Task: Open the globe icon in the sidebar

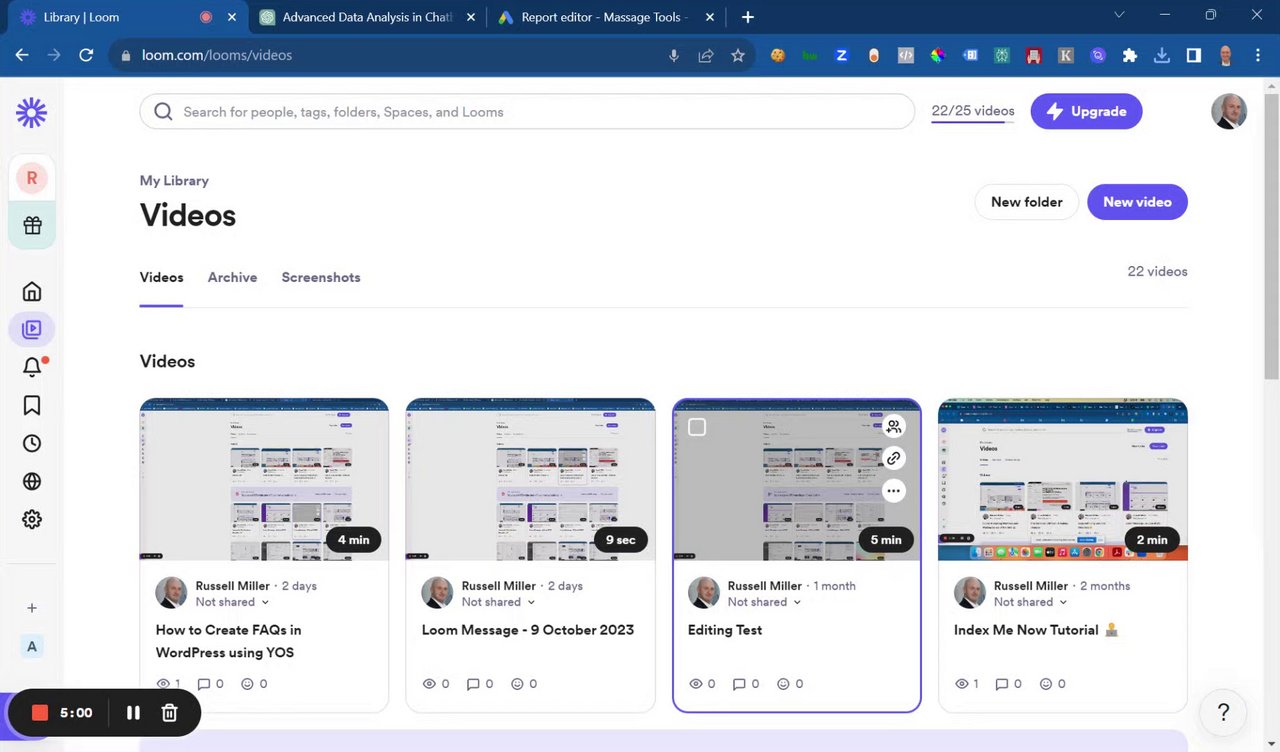Action: (32, 481)
